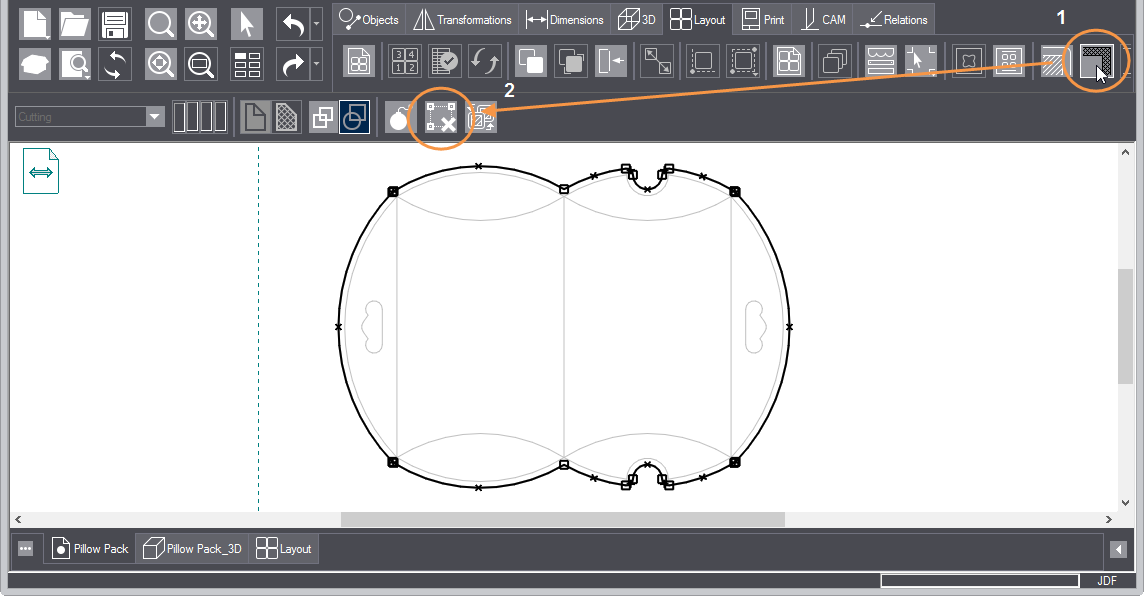
Task: Open the Pillow Pack_3D drawing tab
Action: point(192,549)
